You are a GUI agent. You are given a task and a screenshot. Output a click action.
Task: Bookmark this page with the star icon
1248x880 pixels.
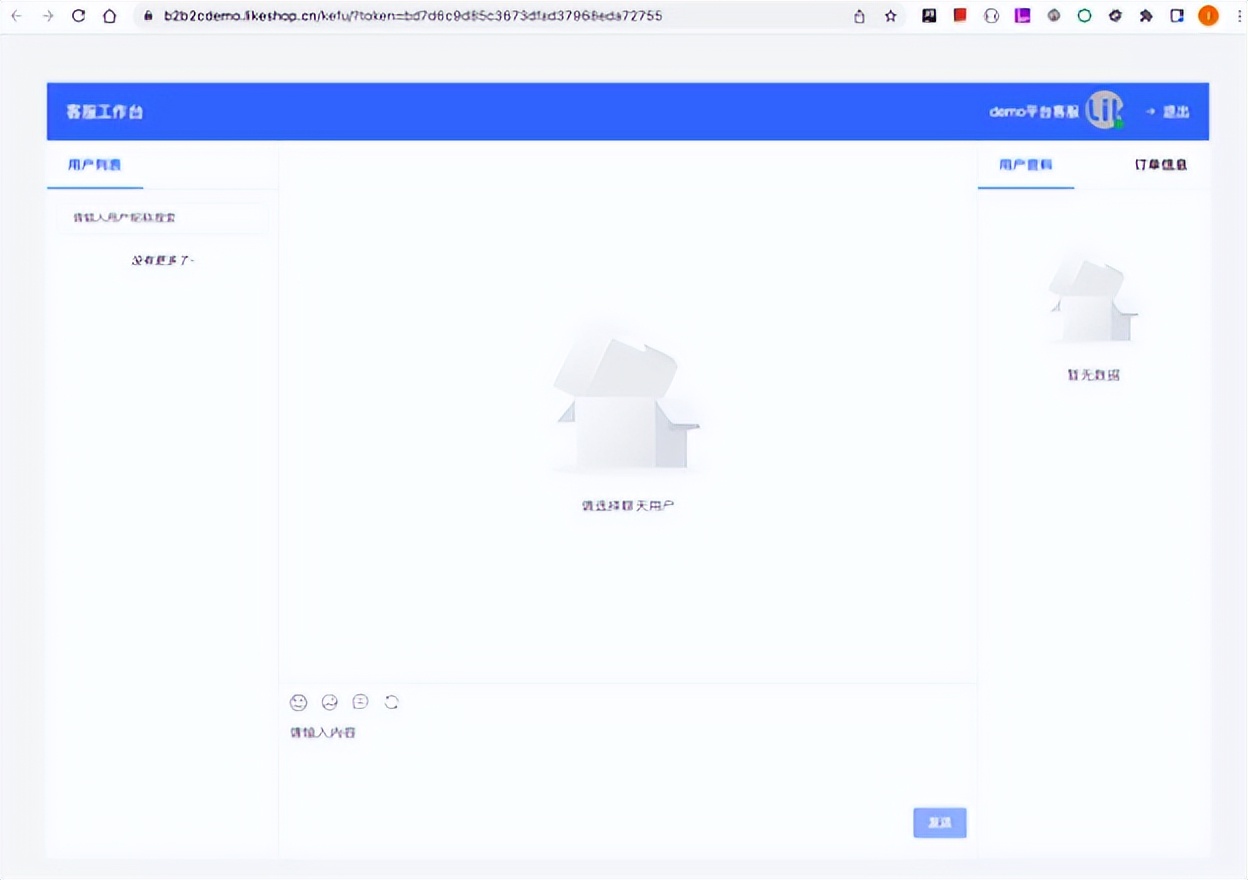tap(890, 16)
